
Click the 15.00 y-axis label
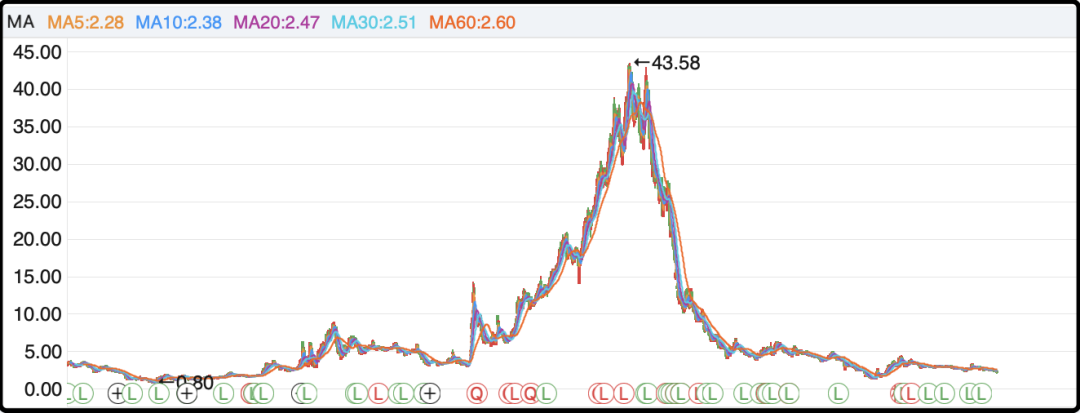(36, 277)
